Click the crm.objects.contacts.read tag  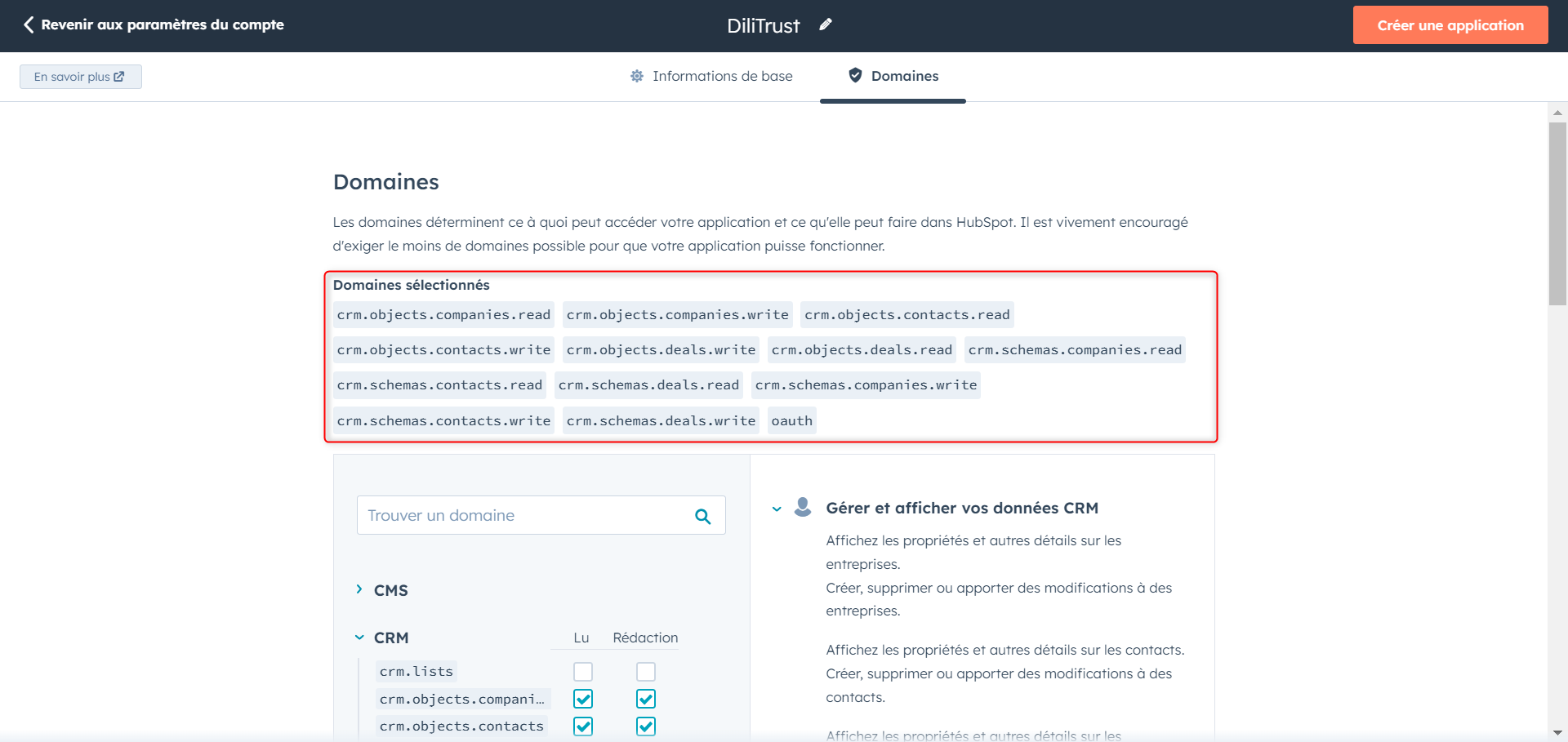[907, 315]
